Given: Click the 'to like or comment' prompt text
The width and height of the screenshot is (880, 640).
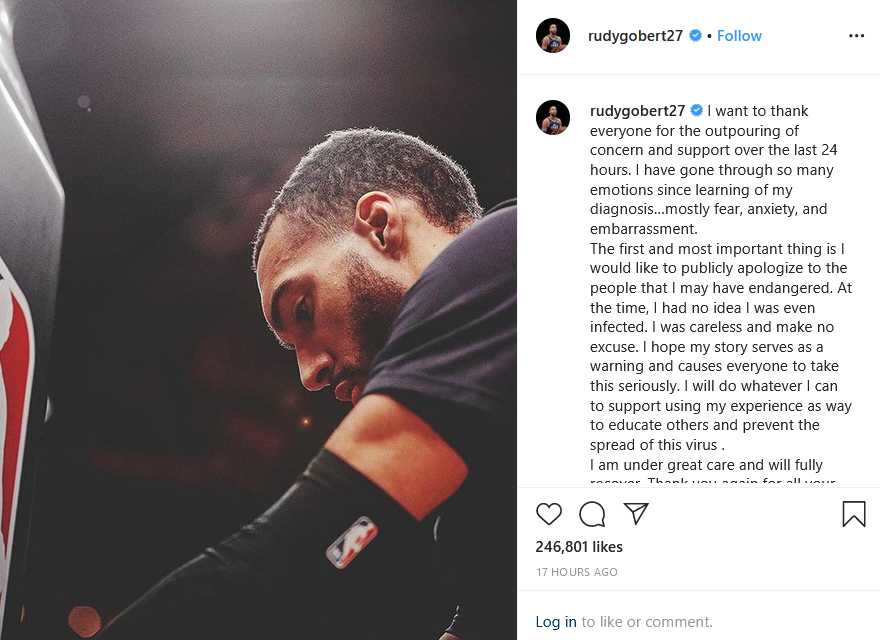Looking at the screenshot, I should [647, 621].
